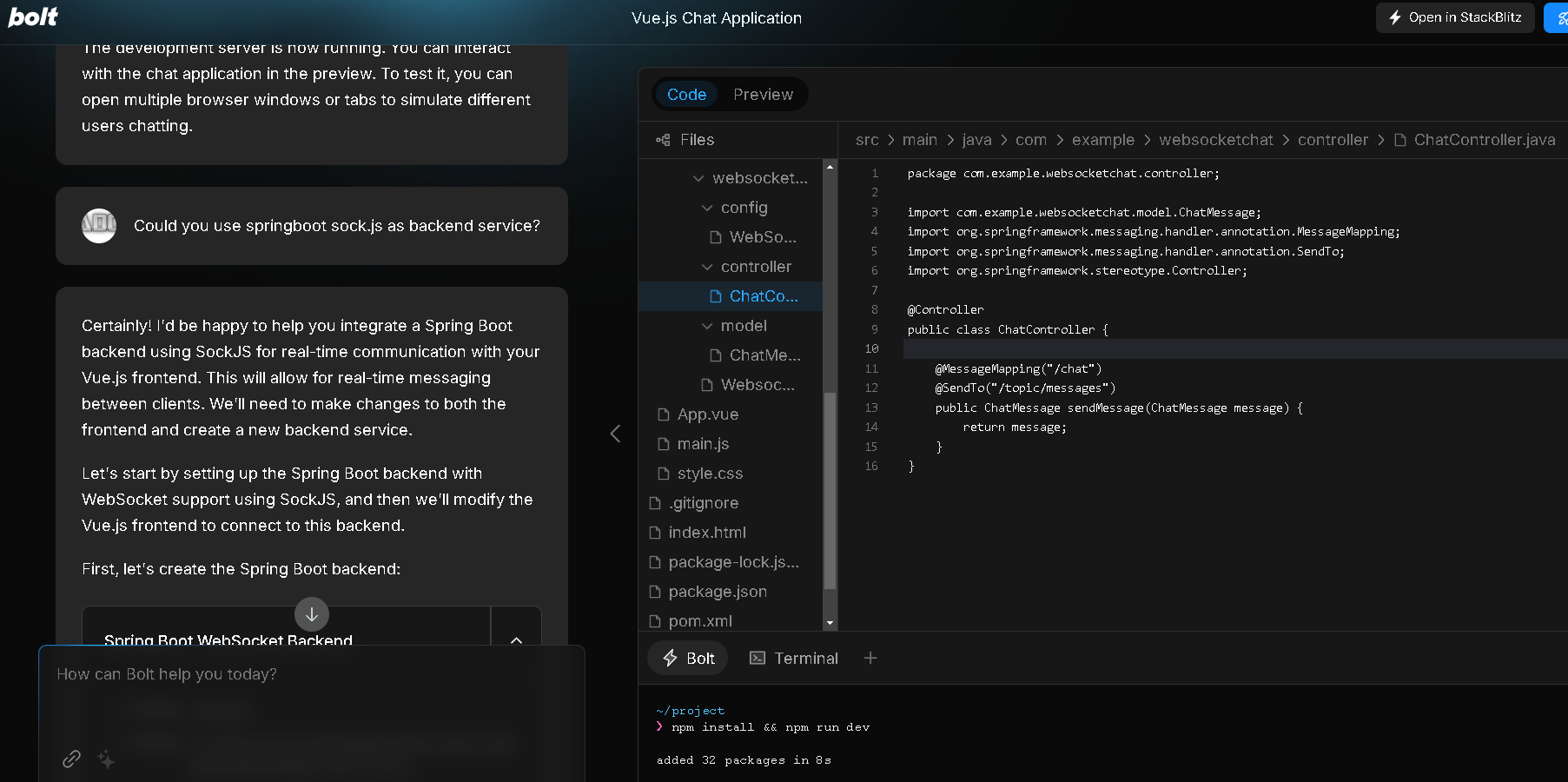
Task: Collapse the Spring Boot WebSocket Backend card
Action: [x=516, y=640]
